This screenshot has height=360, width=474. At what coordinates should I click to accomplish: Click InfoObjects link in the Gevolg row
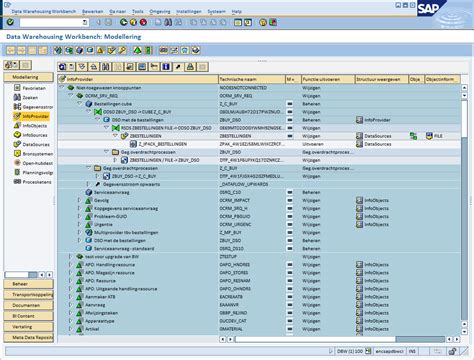pyautogui.click(x=376, y=200)
